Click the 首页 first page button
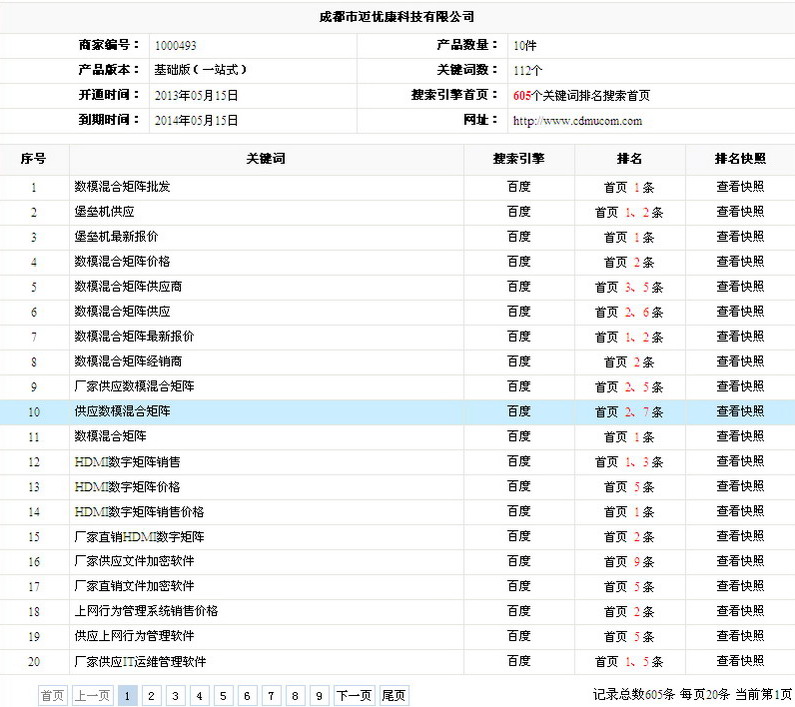795x707 pixels. (x=52, y=695)
